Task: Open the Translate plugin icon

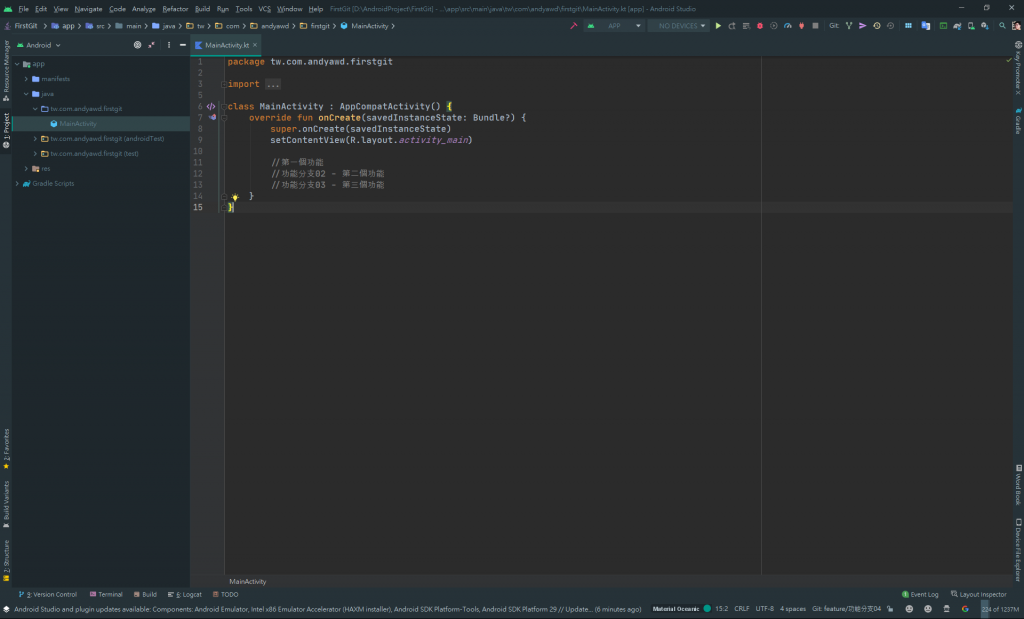Action: coord(925,26)
